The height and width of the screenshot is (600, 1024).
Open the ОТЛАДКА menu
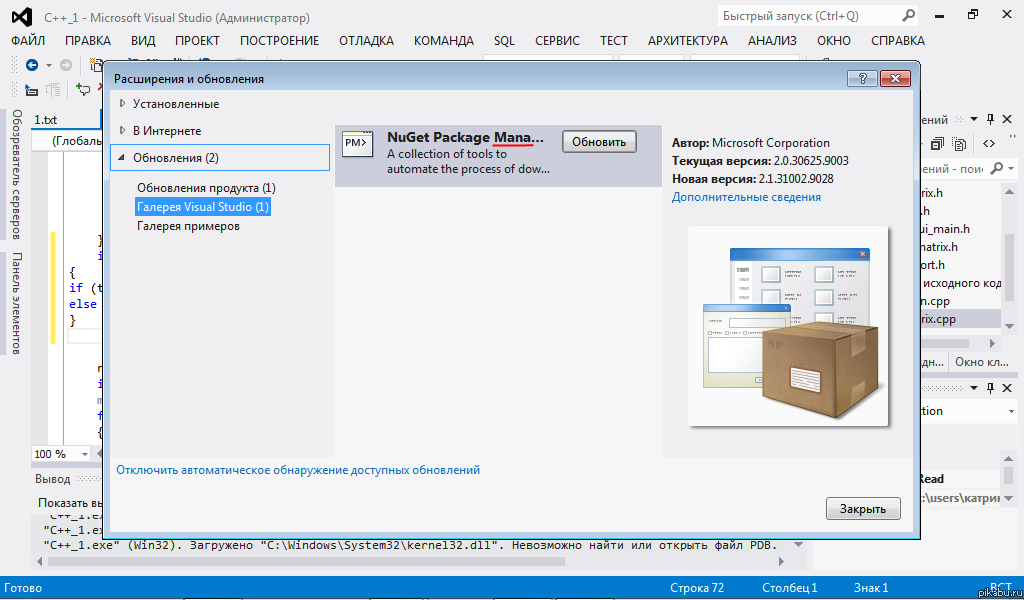tap(366, 41)
